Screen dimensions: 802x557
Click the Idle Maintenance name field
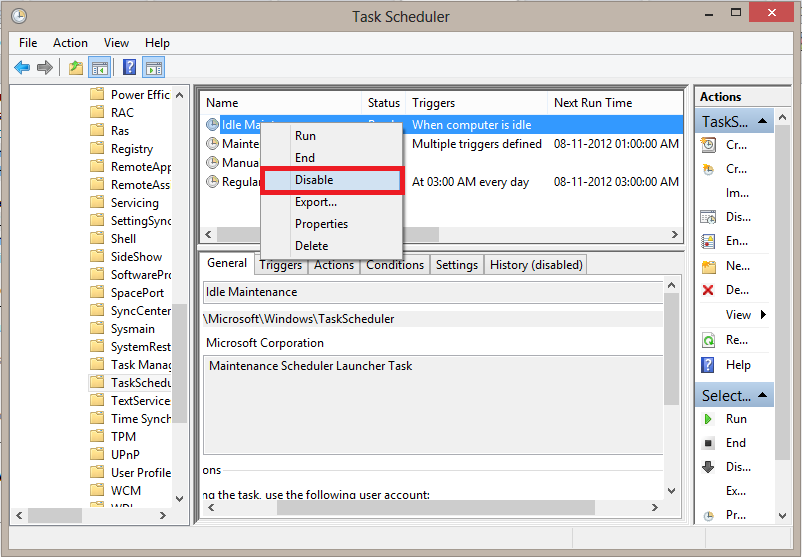[433, 292]
